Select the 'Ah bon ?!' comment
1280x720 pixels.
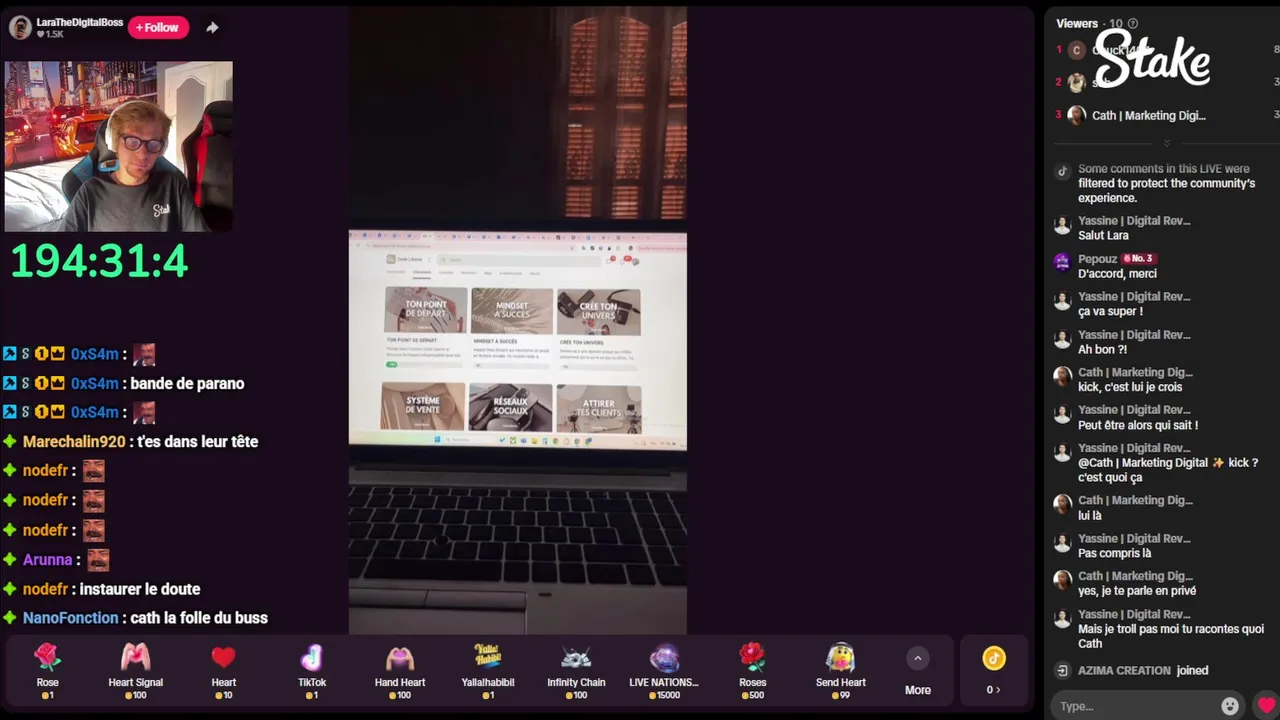tap(1102, 350)
